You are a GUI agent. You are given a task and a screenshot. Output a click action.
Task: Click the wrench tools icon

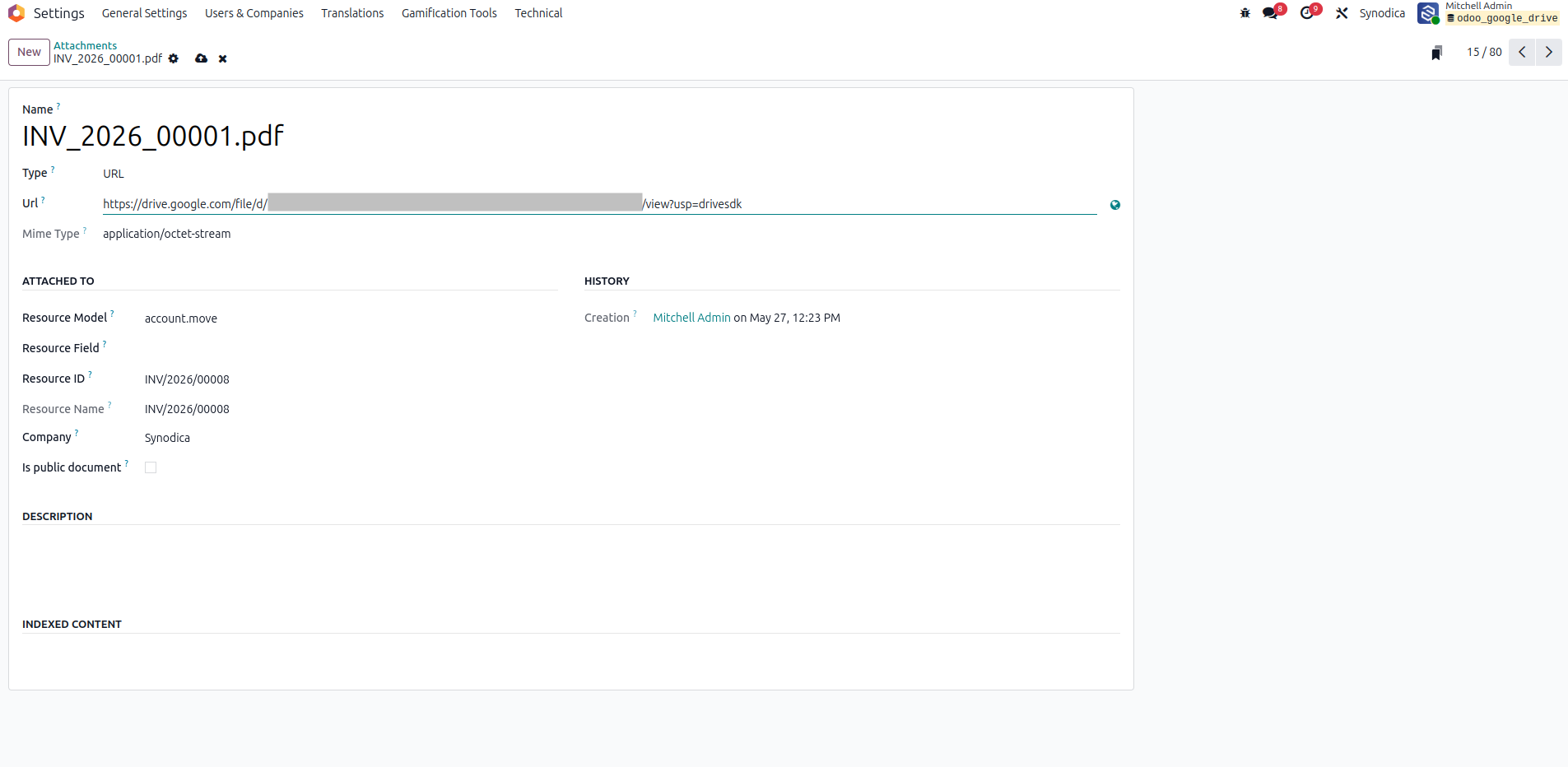coord(1342,13)
